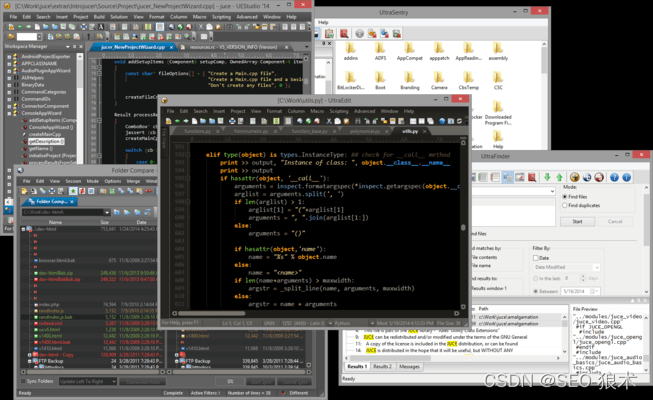Viewport: 653px width, 400px height.
Task: Click the red search document icon in UltraSentry toolbar
Action: pyautogui.click(x=344, y=34)
